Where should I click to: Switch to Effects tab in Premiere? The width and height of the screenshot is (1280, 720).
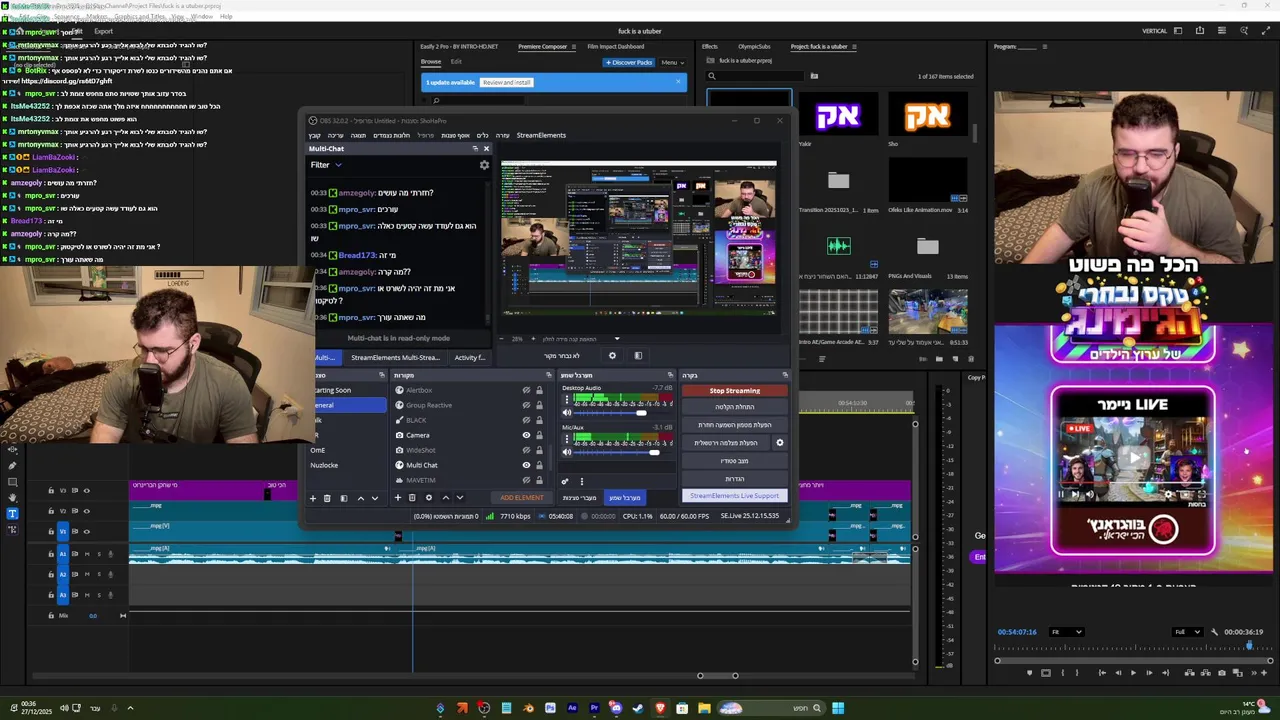click(710, 47)
